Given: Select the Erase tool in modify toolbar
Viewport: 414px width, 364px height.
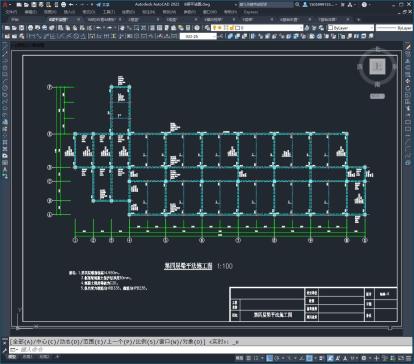Looking at the screenshot, I should [407, 48].
